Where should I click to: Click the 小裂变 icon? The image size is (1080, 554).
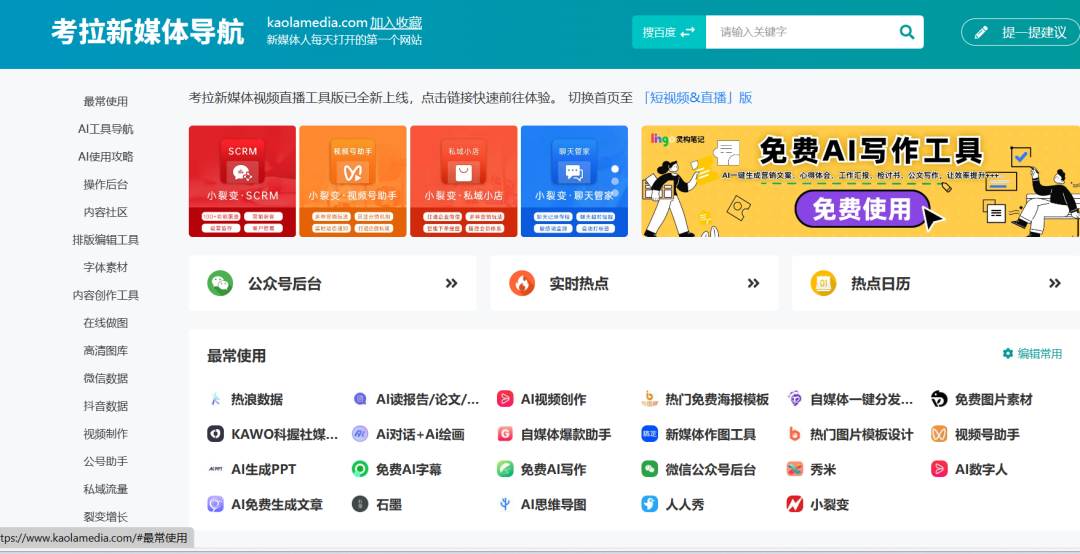tap(794, 504)
